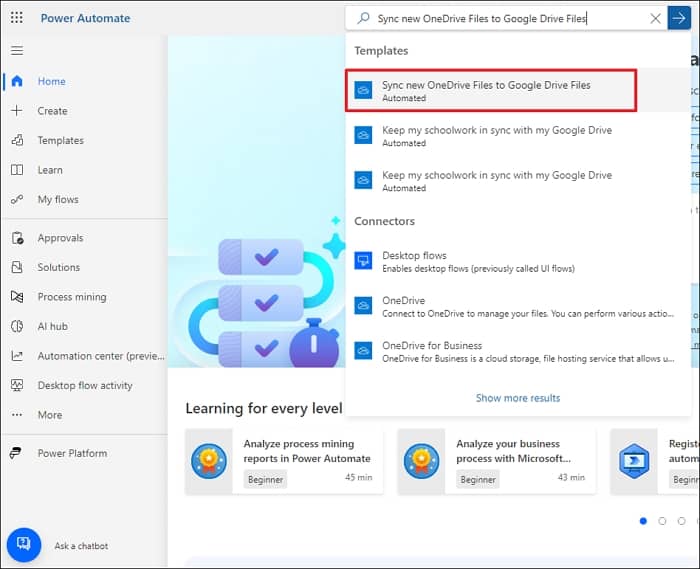Click the Create plus icon
The image size is (700, 569).
click(17, 111)
